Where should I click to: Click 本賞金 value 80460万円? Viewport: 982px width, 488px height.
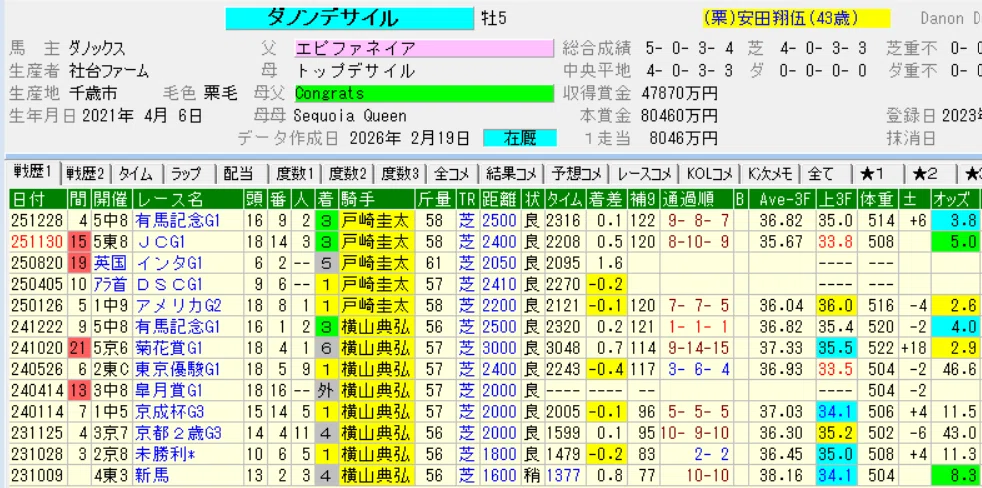pyautogui.click(x=679, y=116)
